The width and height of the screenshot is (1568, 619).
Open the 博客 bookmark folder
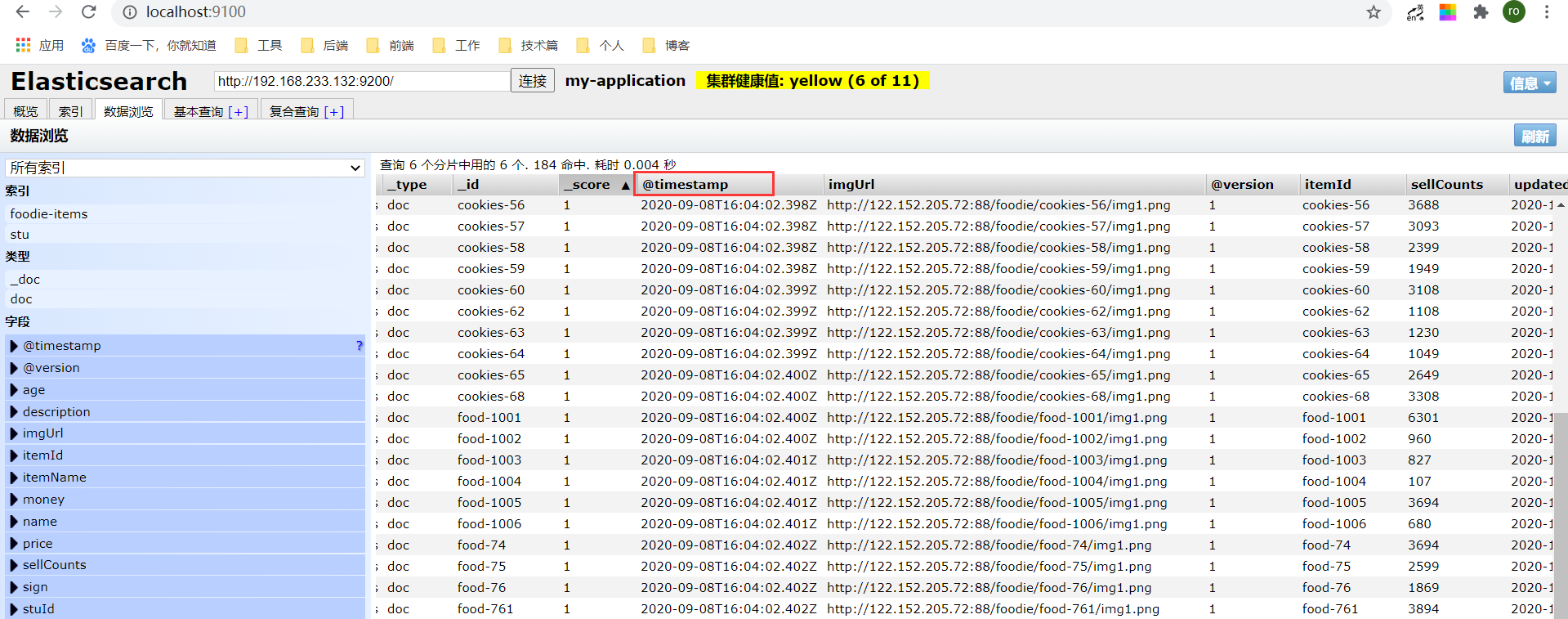coord(666,45)
